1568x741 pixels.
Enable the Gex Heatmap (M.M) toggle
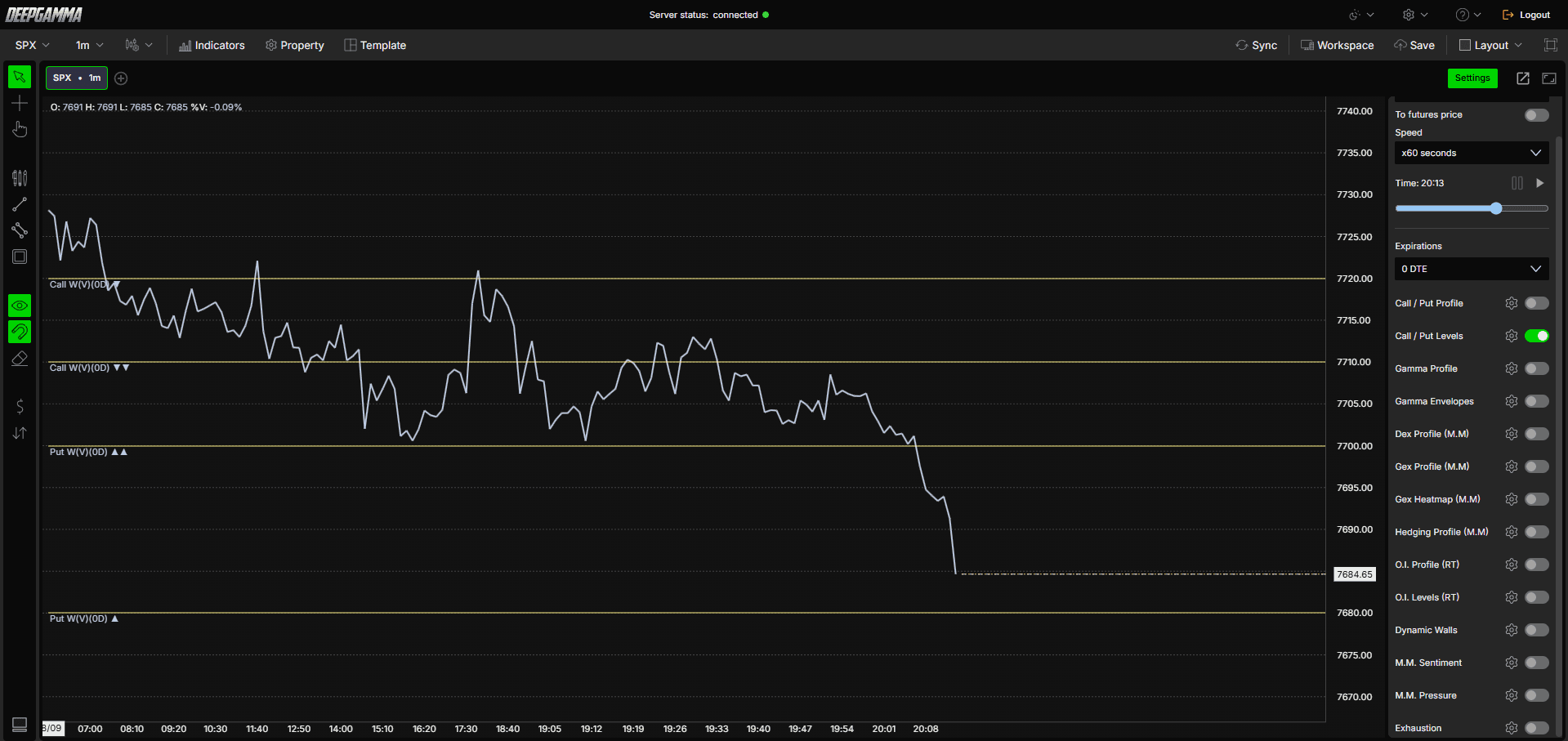1536,499
